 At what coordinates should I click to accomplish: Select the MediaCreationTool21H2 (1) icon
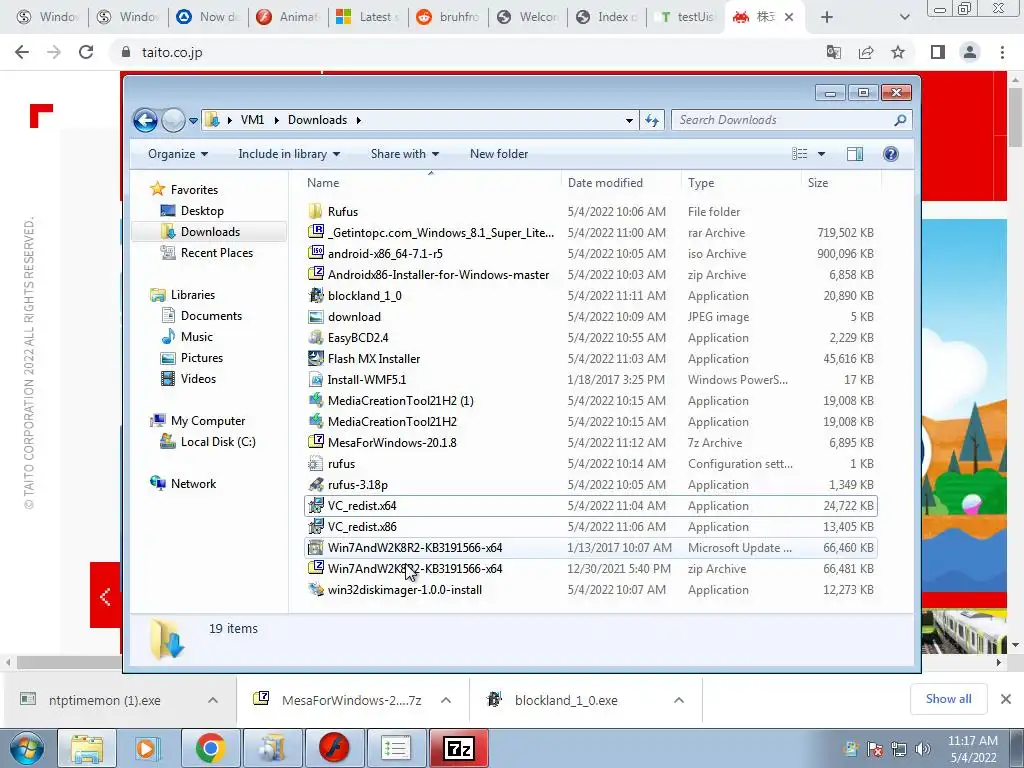[315, 401]
